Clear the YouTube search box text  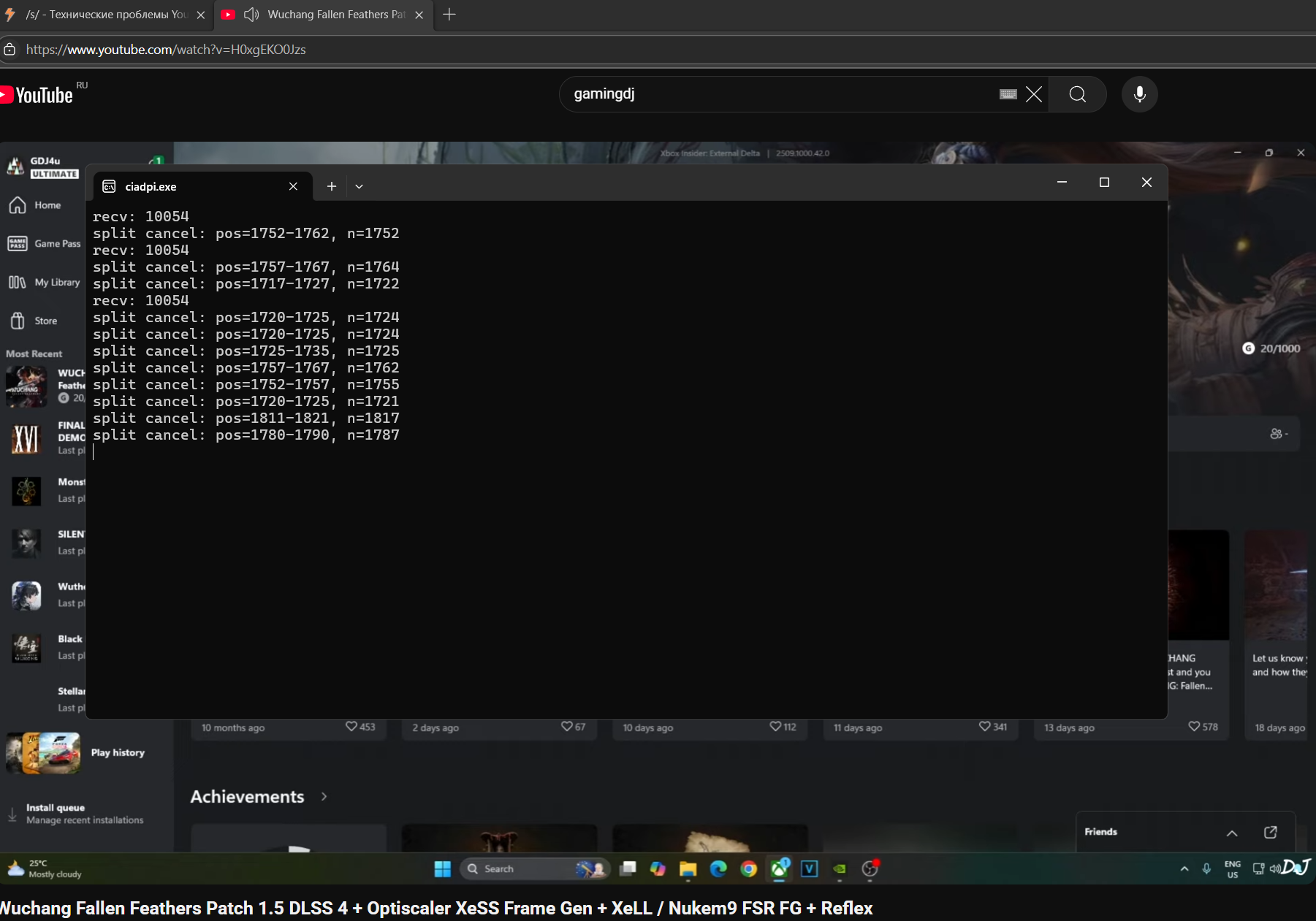click(1034, 94)
